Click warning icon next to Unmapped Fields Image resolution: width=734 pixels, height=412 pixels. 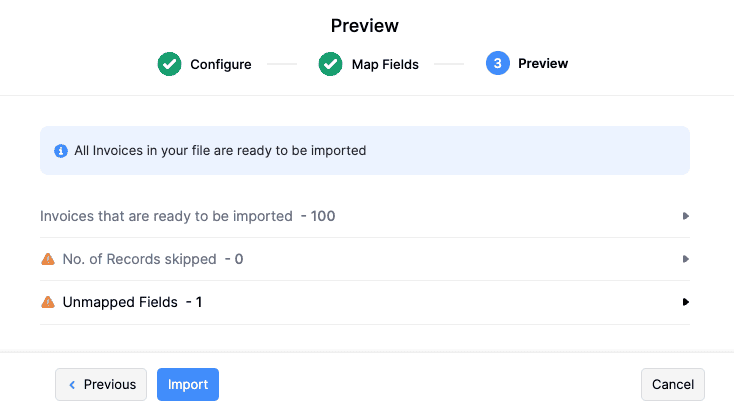48,302
